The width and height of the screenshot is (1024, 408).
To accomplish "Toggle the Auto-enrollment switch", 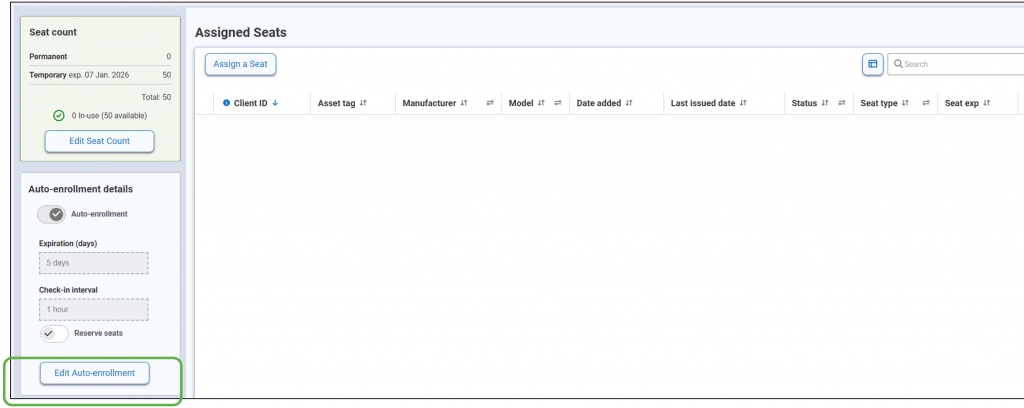I will 51,214.
